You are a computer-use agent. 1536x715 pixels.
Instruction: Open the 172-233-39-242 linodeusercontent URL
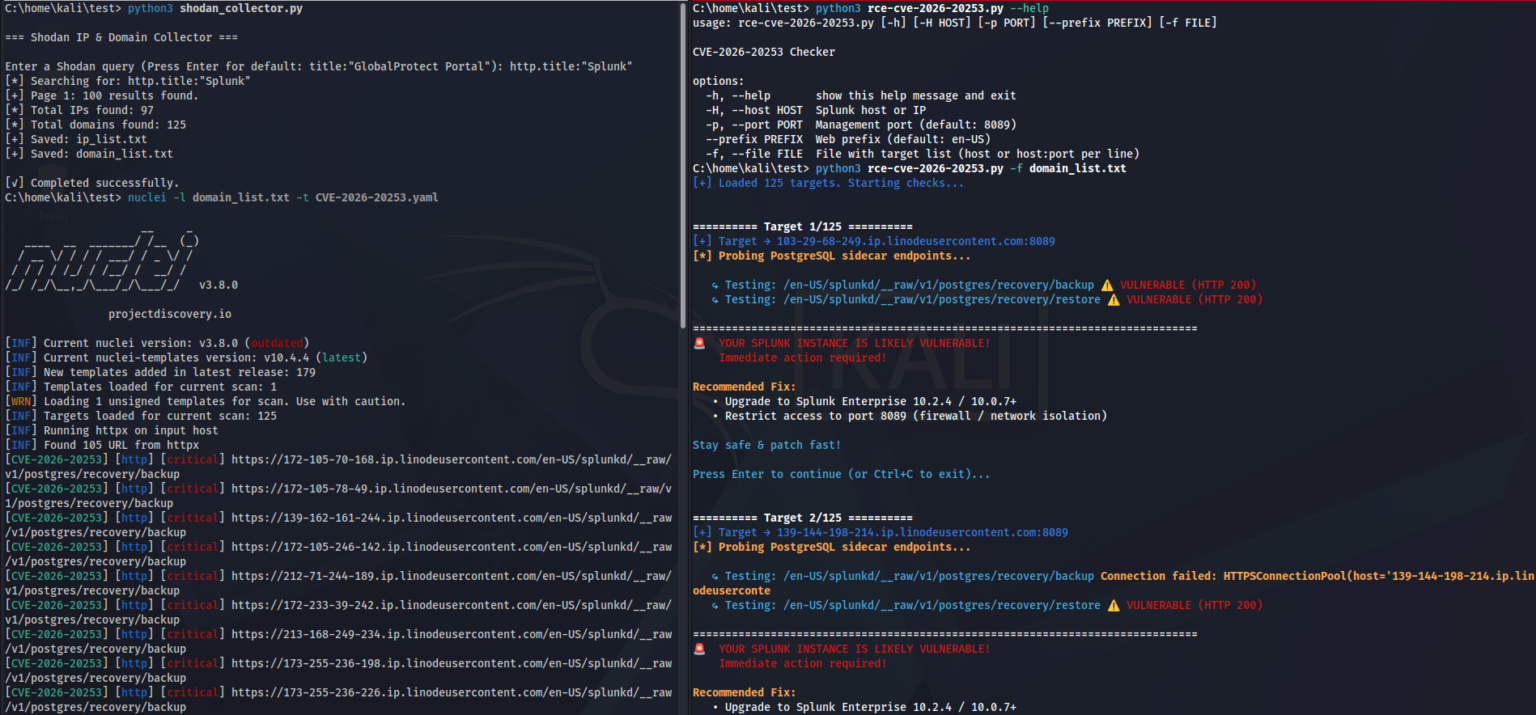pos(338,612)
